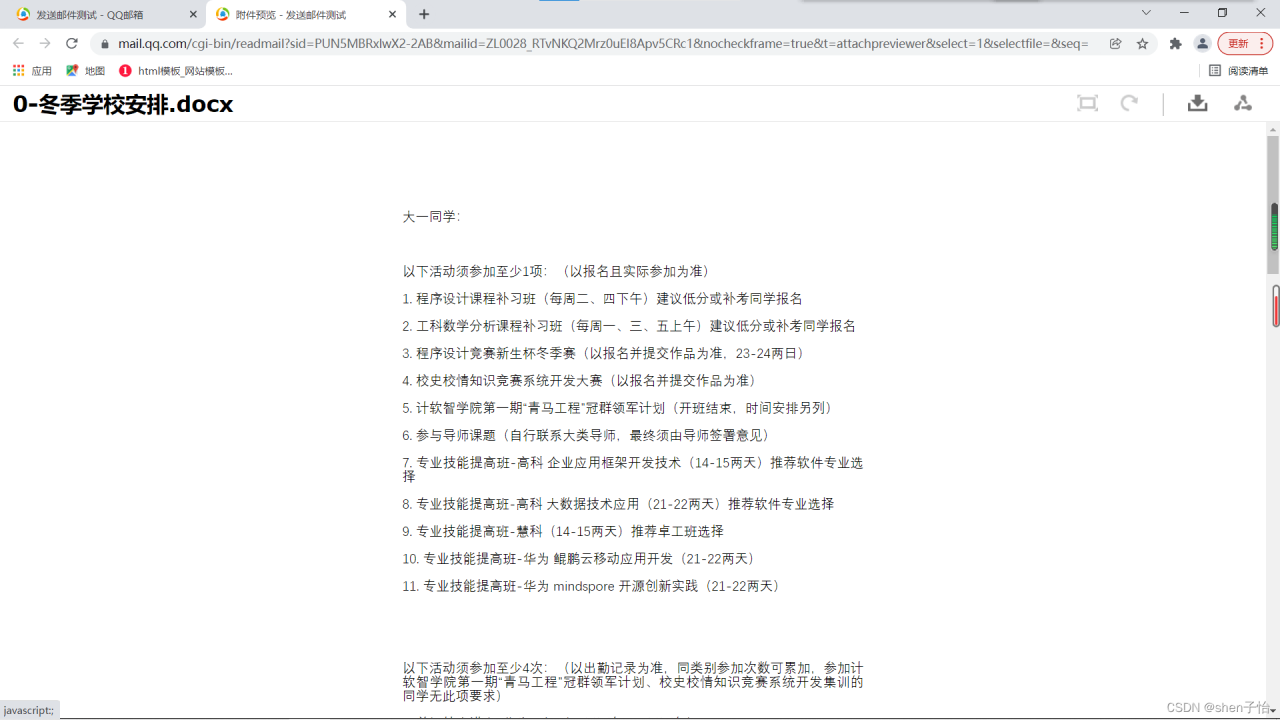Open the browser Extensions puzzle icon
The height and width of the screenshot is (720, 1280).
(x=1174, y=43)
